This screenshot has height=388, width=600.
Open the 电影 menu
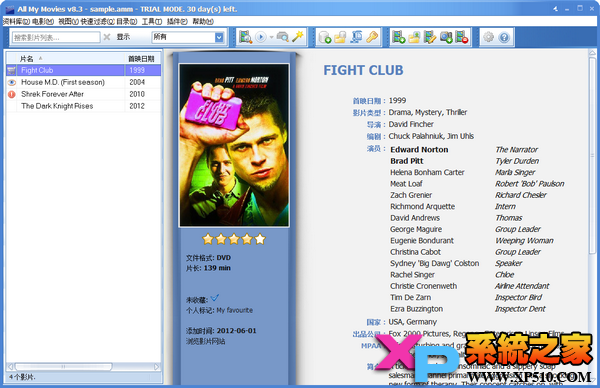tap(43, 21)
